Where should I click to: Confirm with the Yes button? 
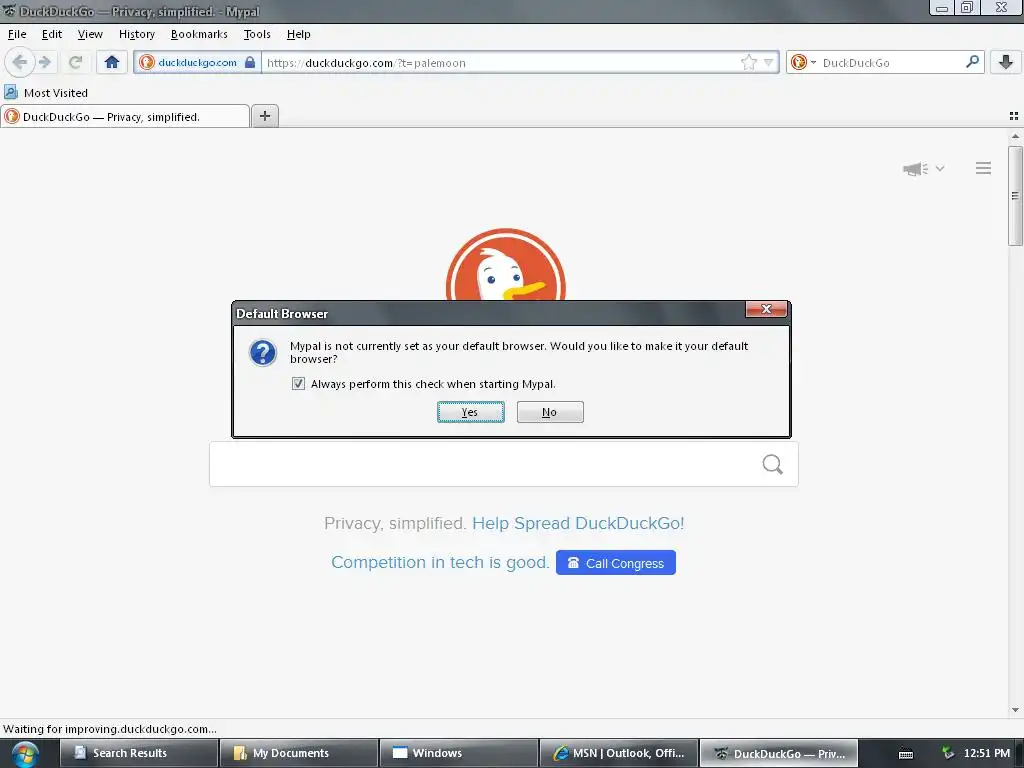tap(470, 412)
